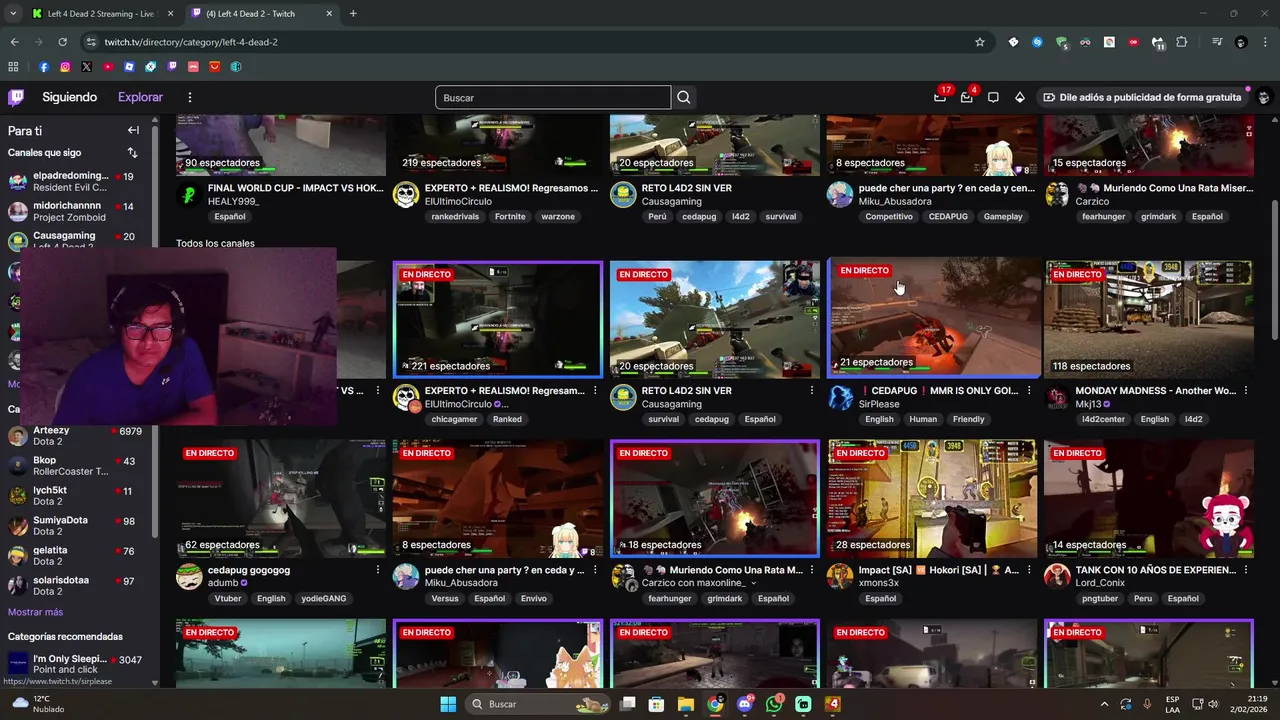The width and height of the screenshot is (1280, 720).
Task: Open Instagram bookmark in bookmarks bar
Action: 65,67
